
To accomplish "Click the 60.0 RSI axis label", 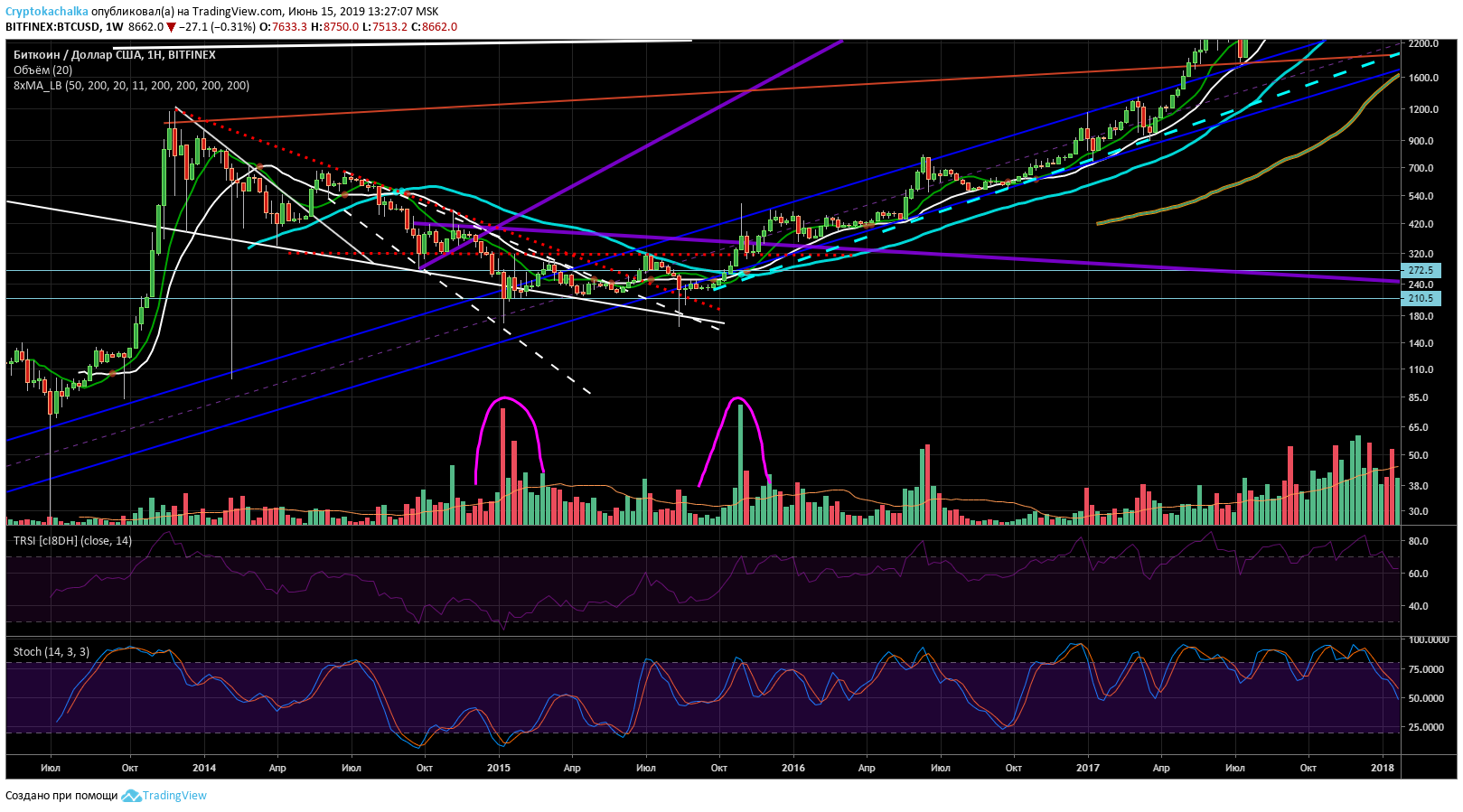I will [1419, 574].
